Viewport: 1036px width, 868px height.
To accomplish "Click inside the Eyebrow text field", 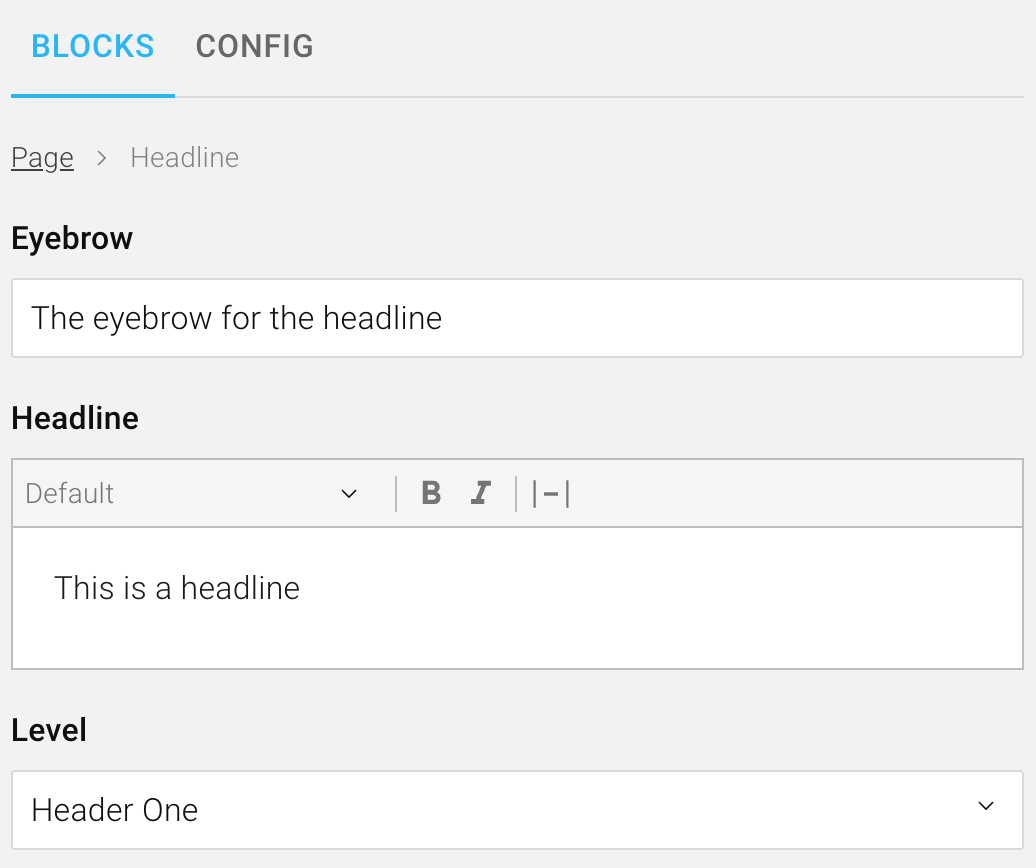I will 516,318.
